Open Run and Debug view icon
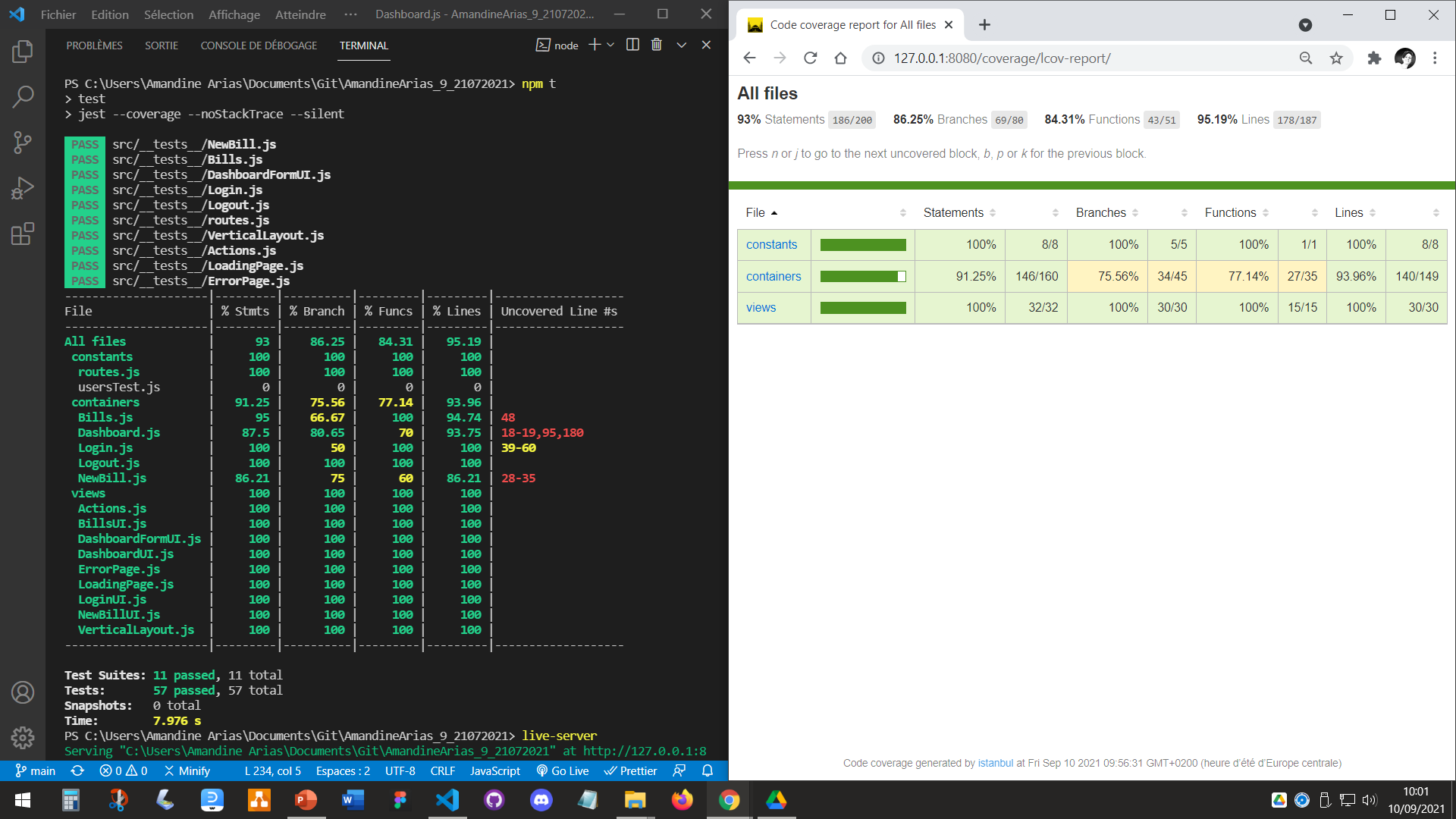 pyautogui.click(x=23, y=187)
